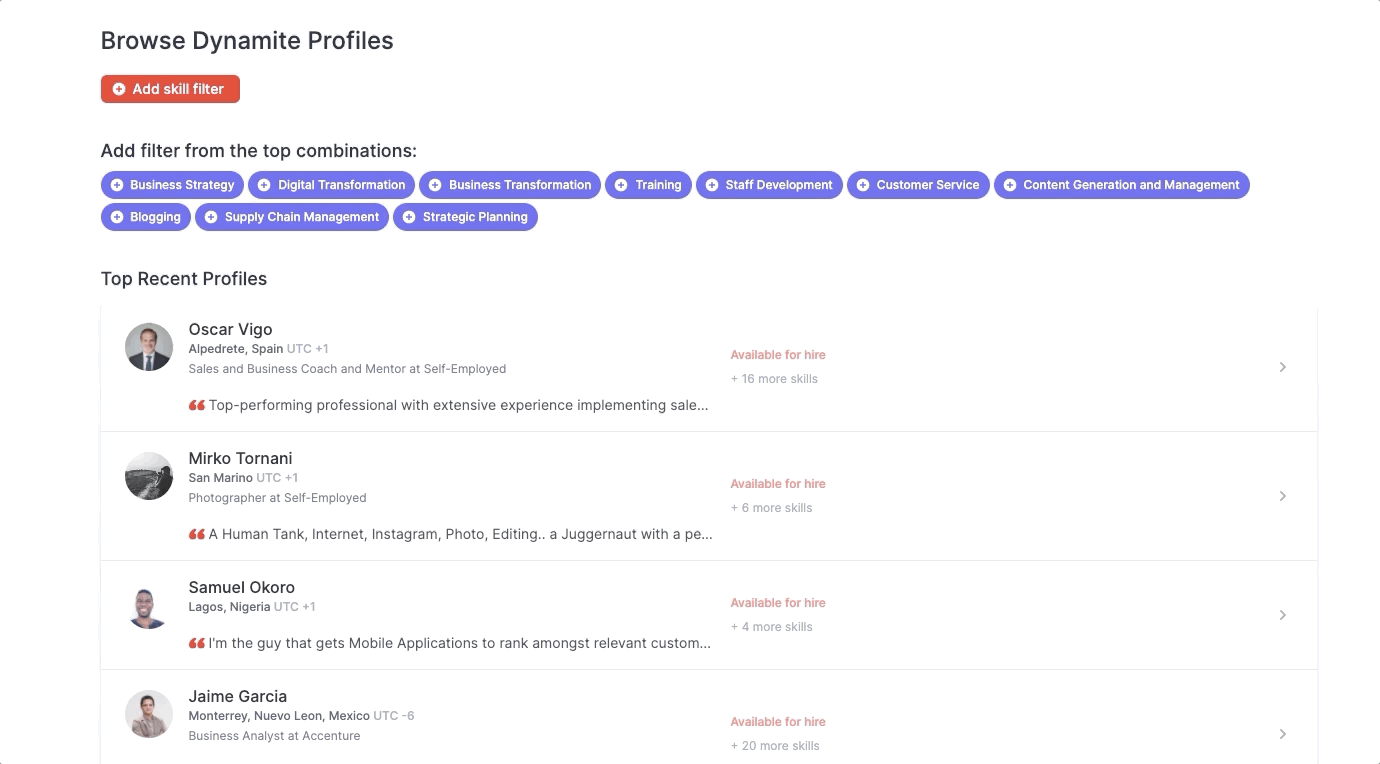Open Oscar Vigo's profile photo
The width and height of the screenshot is (1380, 764).
pos(149,347)
